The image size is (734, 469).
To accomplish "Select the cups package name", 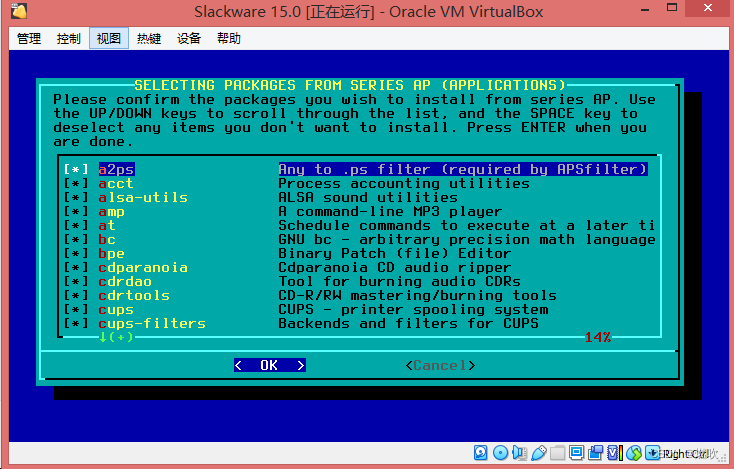I will (x=116, y=309).
